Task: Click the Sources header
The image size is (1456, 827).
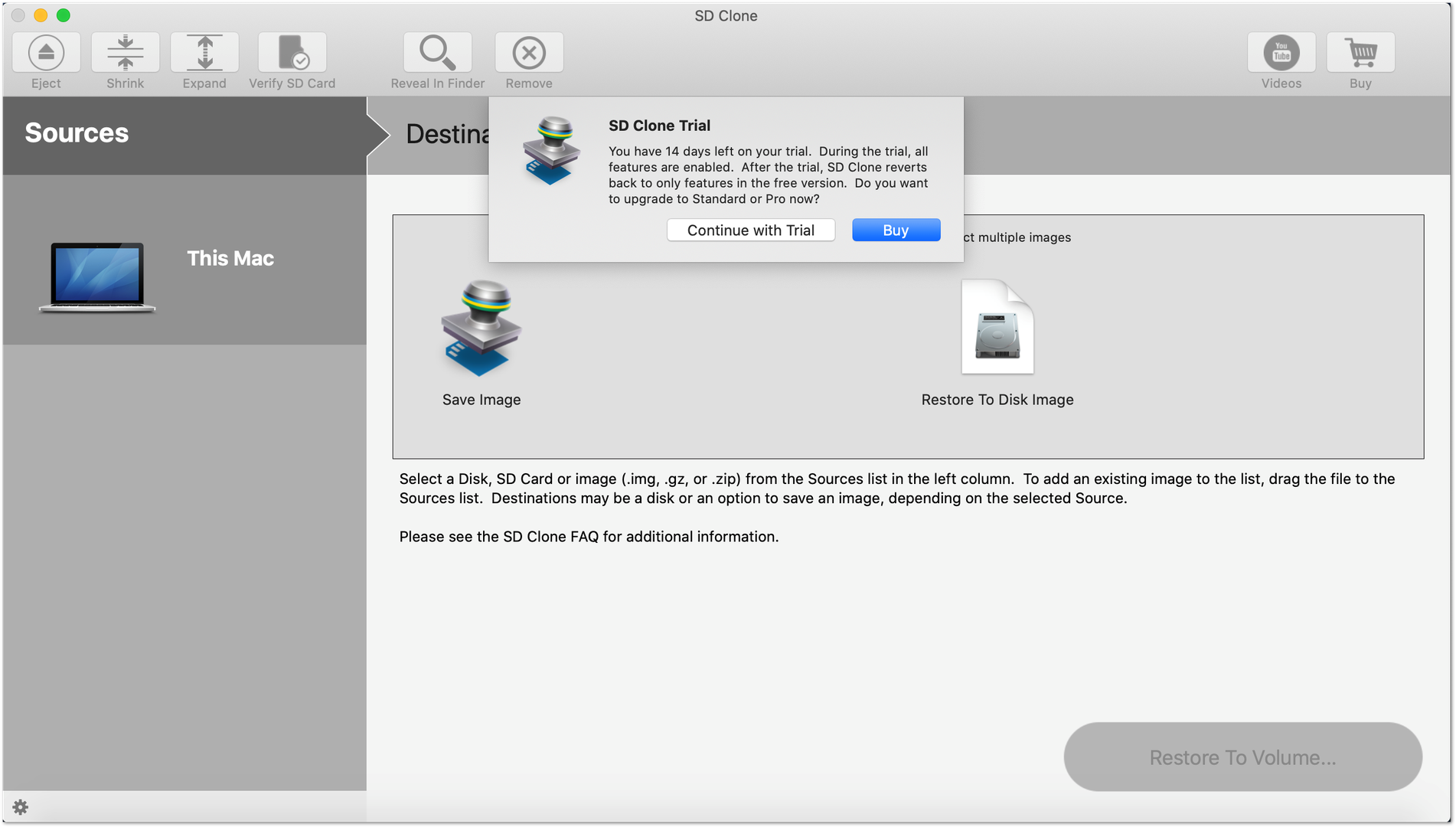Action: [77, 133]
